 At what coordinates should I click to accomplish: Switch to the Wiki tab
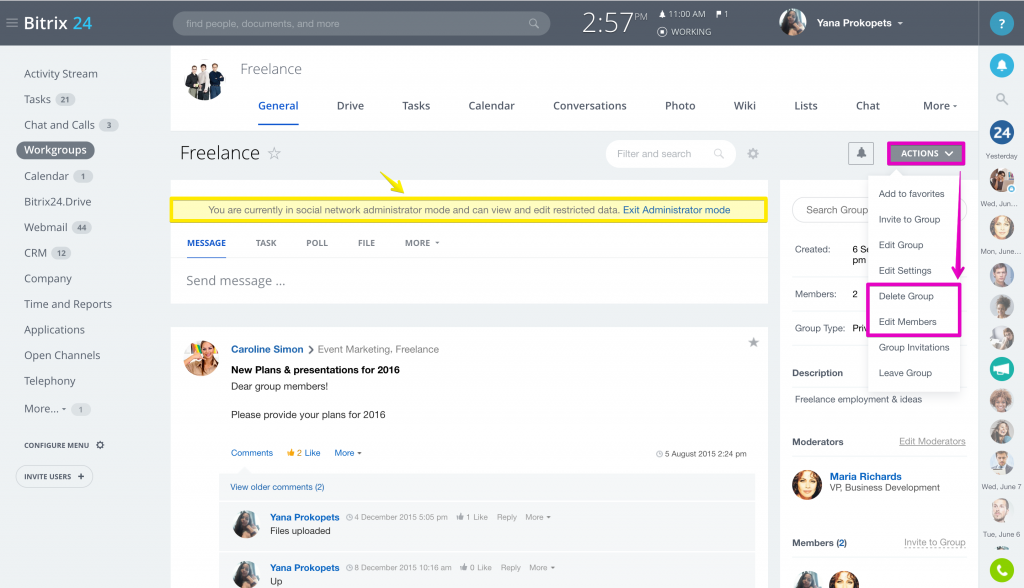click(x=744, y=106)
